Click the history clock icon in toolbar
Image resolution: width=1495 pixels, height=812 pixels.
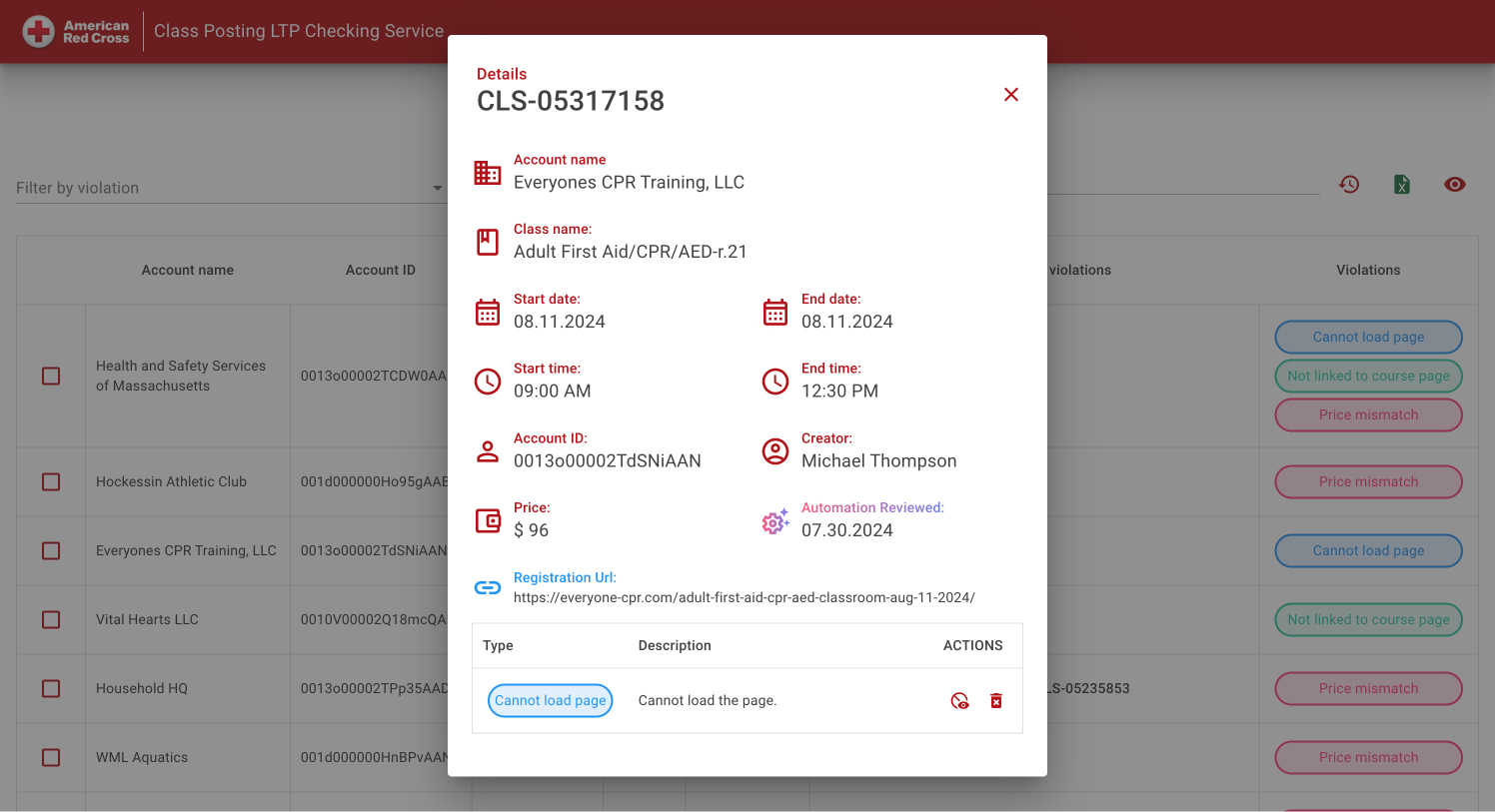1349,185
